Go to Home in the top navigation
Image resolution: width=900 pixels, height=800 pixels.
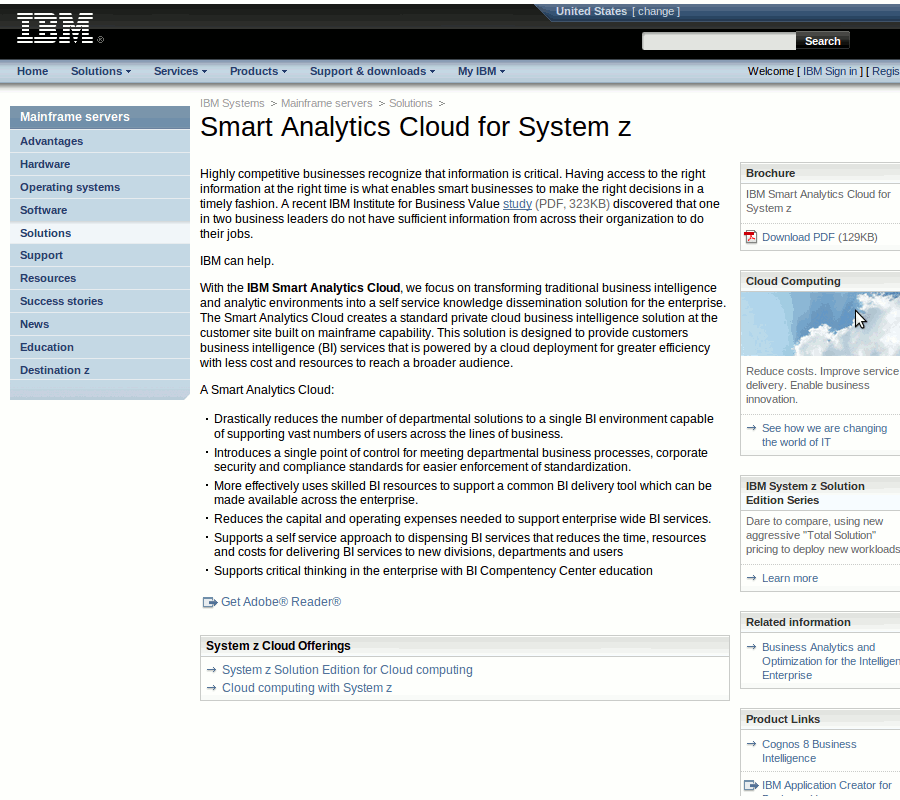point(32,71)
